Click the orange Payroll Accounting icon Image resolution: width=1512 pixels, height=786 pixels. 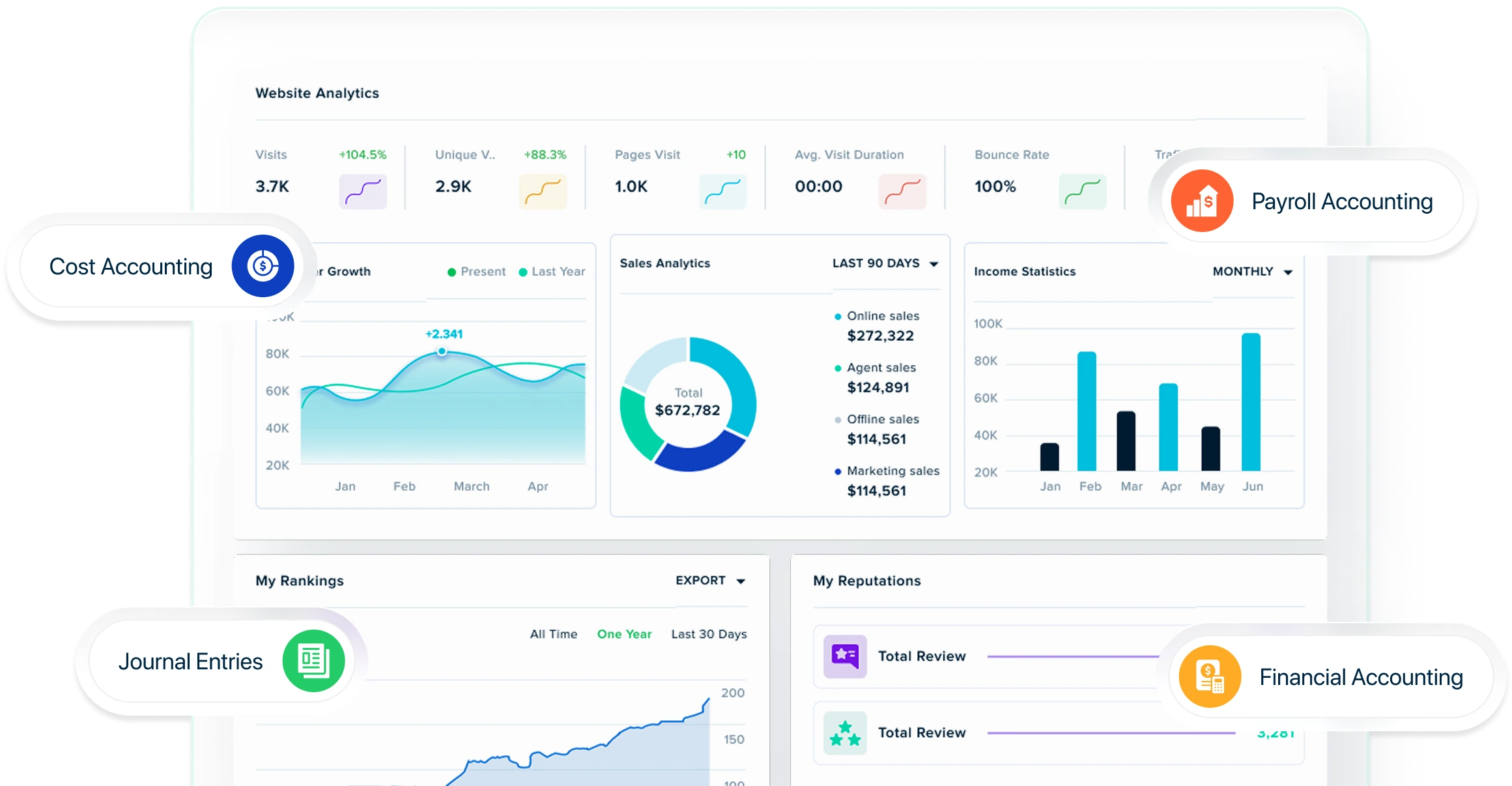(1202, 201)
